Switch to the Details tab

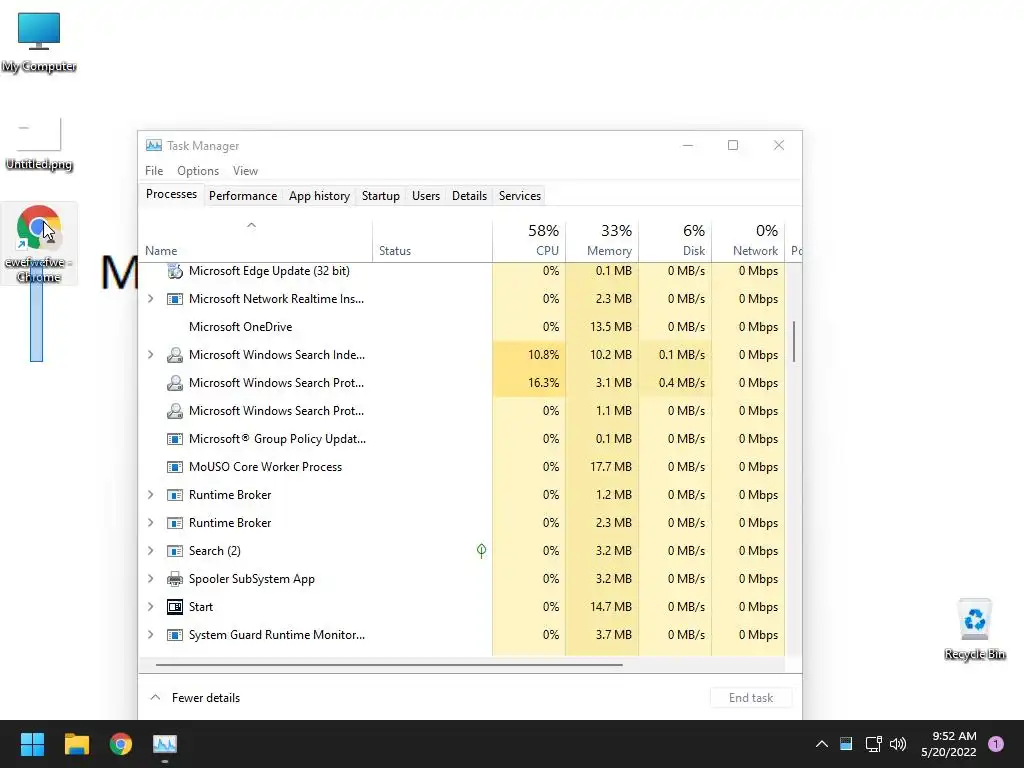tap(469, 196)
